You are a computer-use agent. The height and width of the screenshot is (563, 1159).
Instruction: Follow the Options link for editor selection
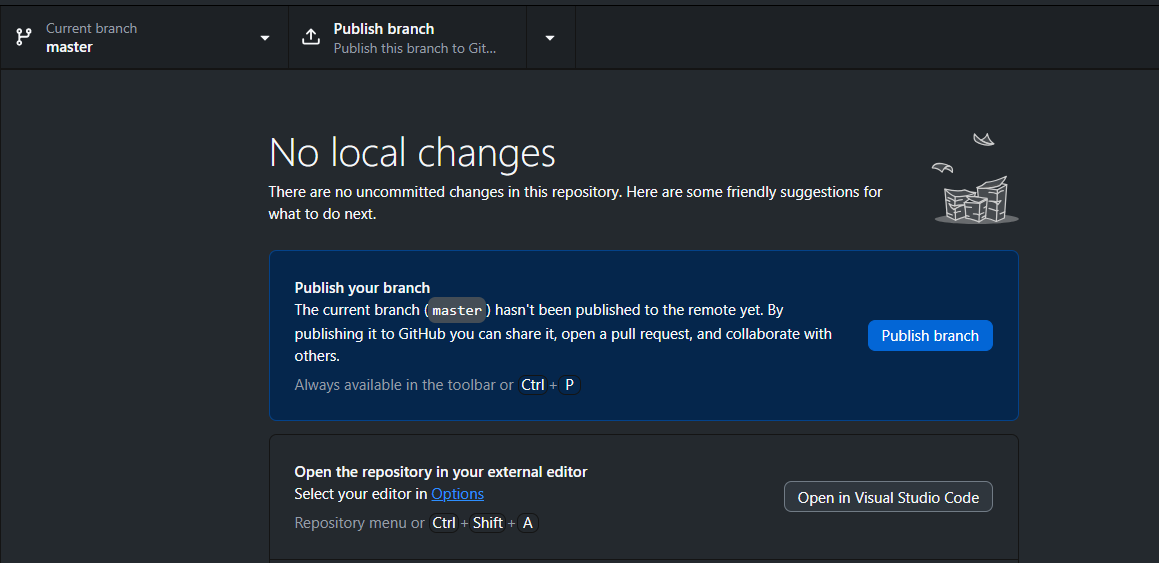(x=457, y=494)
